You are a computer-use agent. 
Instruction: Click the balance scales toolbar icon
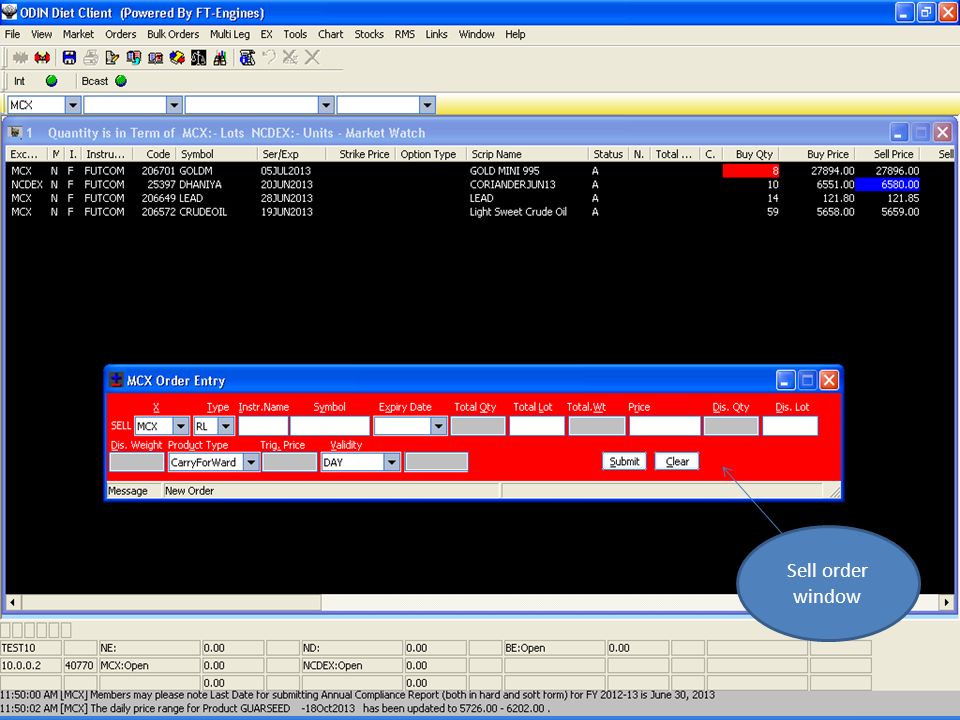click(198, 58)
